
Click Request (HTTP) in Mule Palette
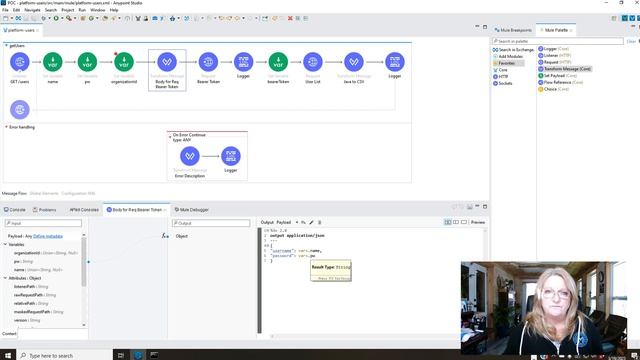click(554, 62)
